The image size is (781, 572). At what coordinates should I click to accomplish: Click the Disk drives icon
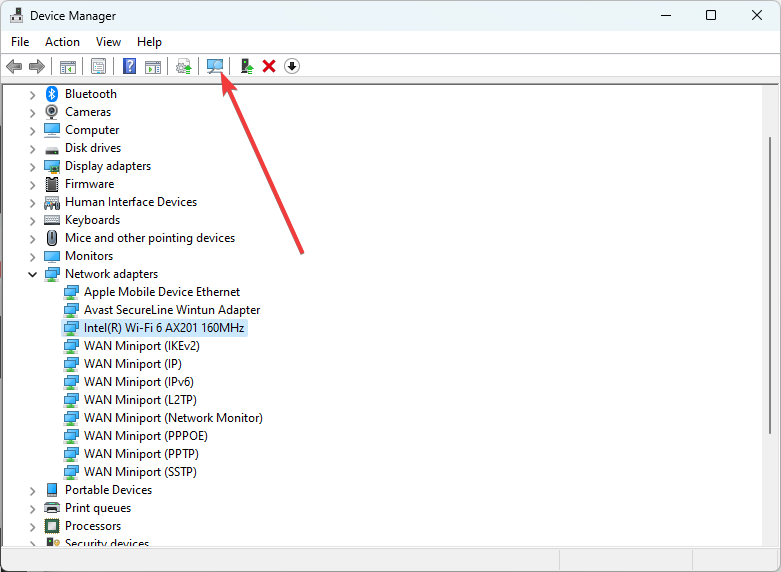[x=52, y=149]
